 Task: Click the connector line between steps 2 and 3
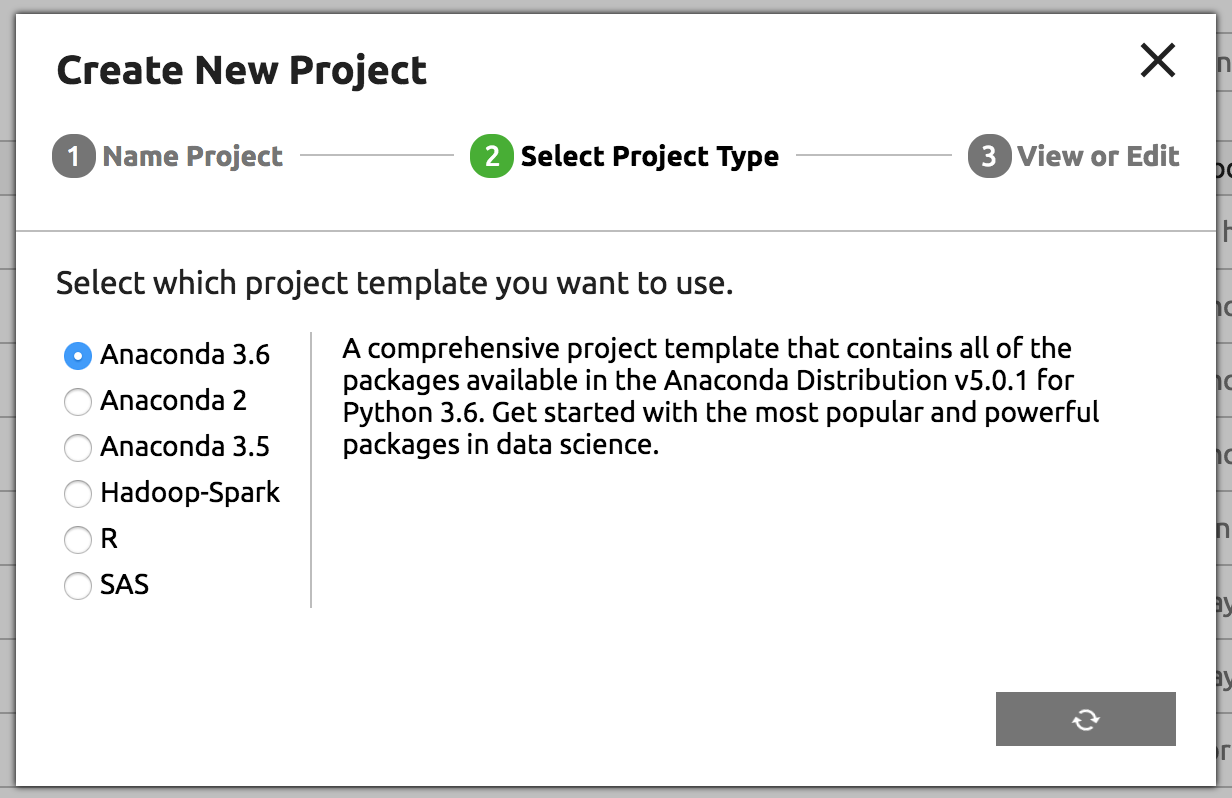(x=873, y=156)
